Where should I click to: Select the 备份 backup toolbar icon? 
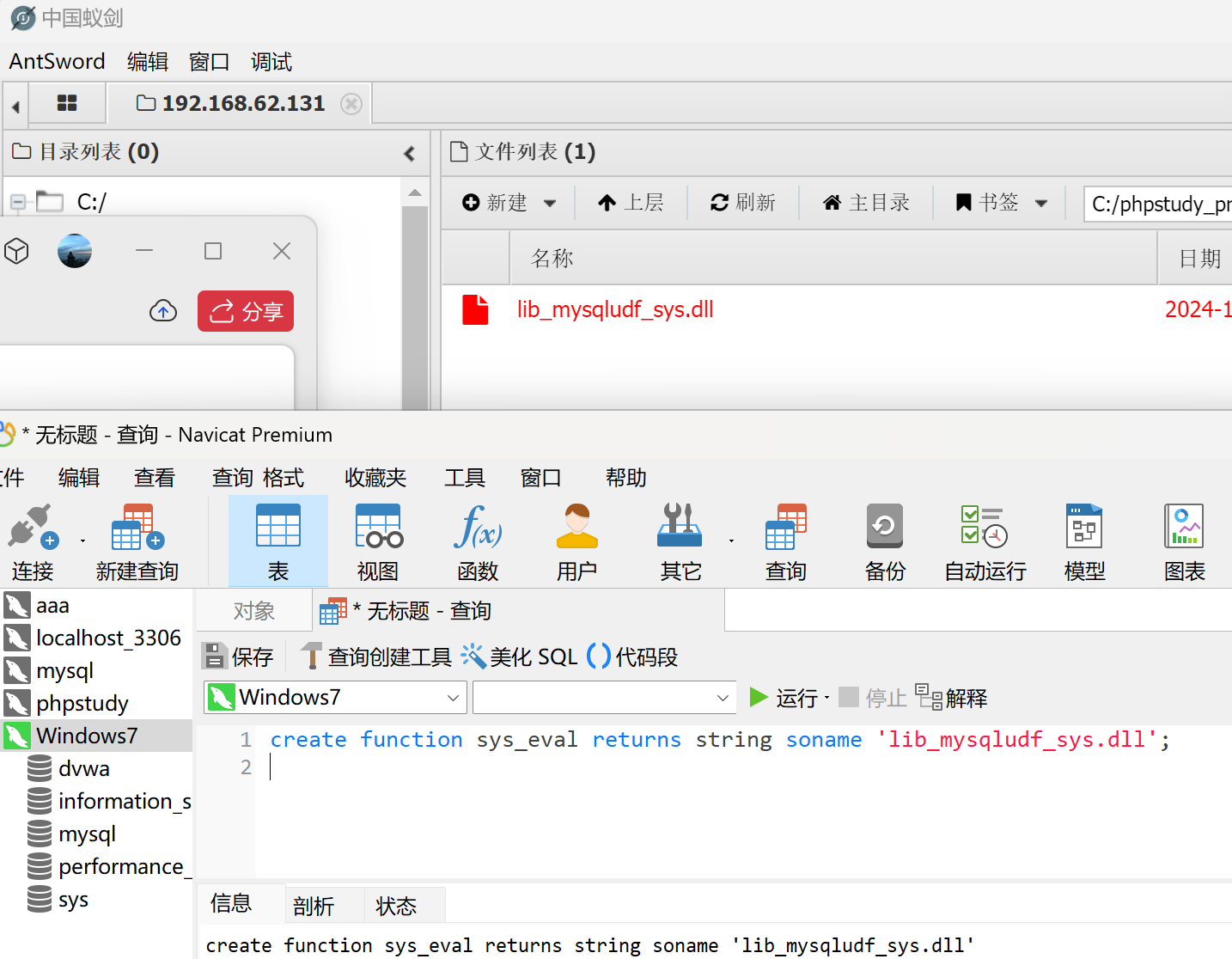point(885,543)
